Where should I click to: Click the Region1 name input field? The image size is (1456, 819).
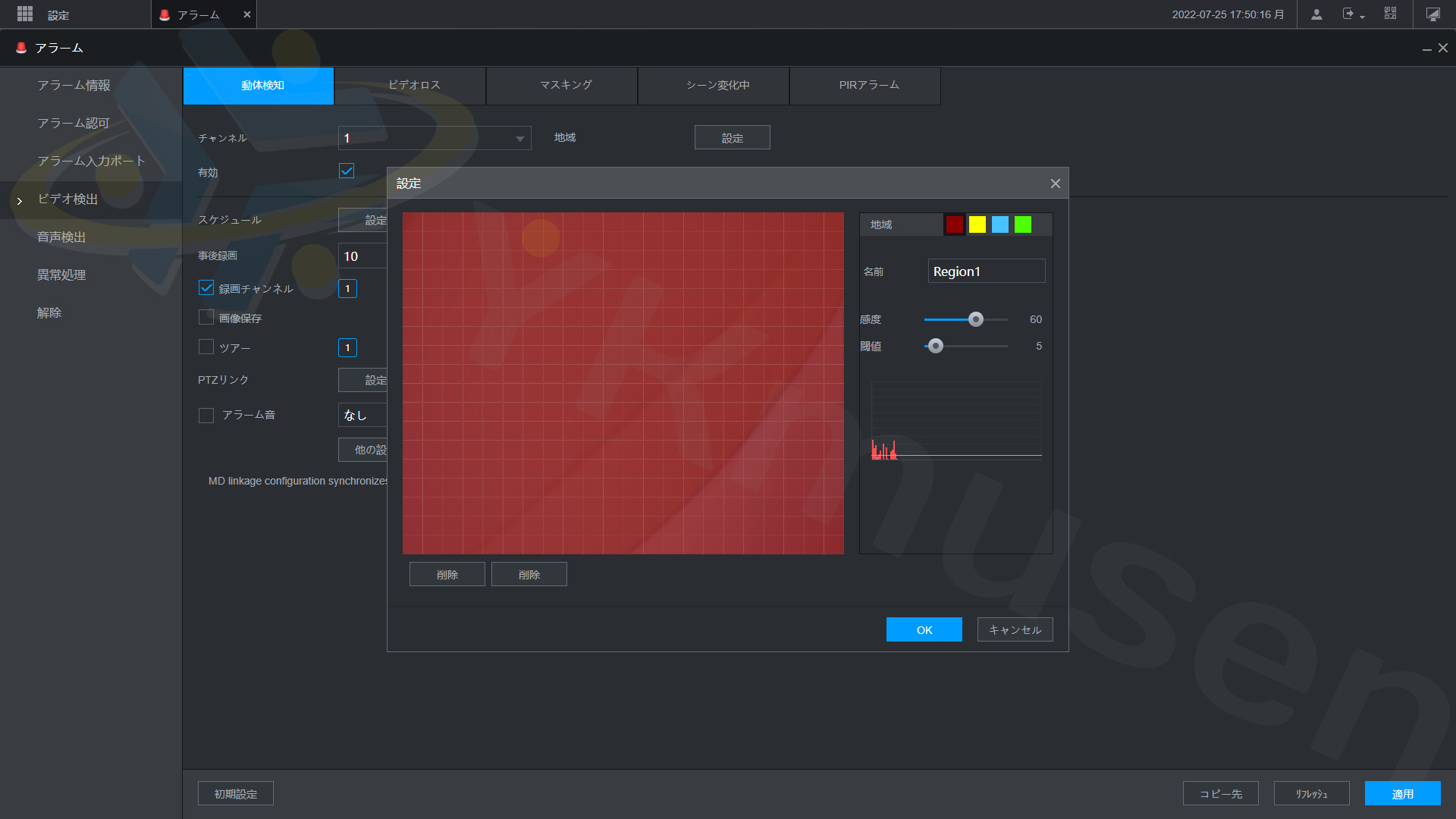(986, 271)
